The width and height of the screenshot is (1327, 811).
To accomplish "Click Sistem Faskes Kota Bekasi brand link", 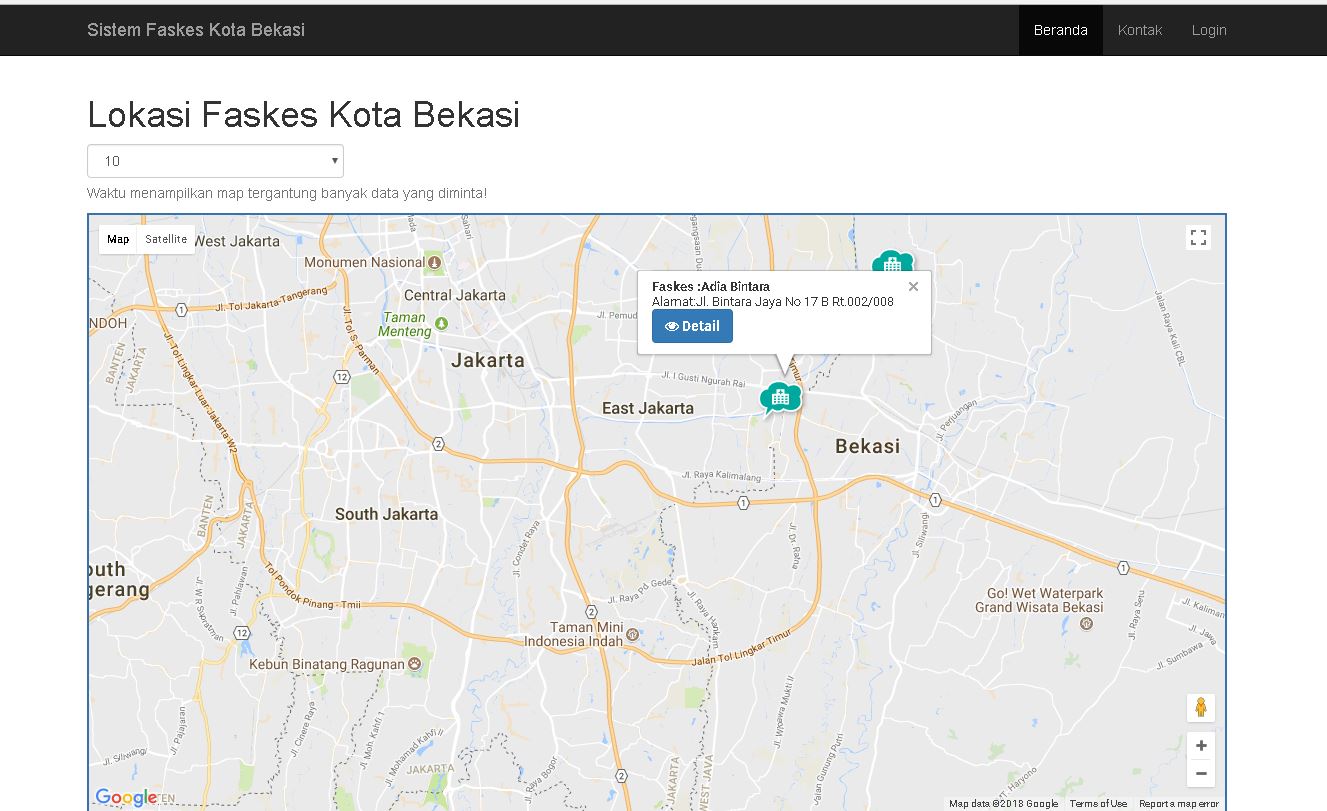I will [x=196, y=30].
